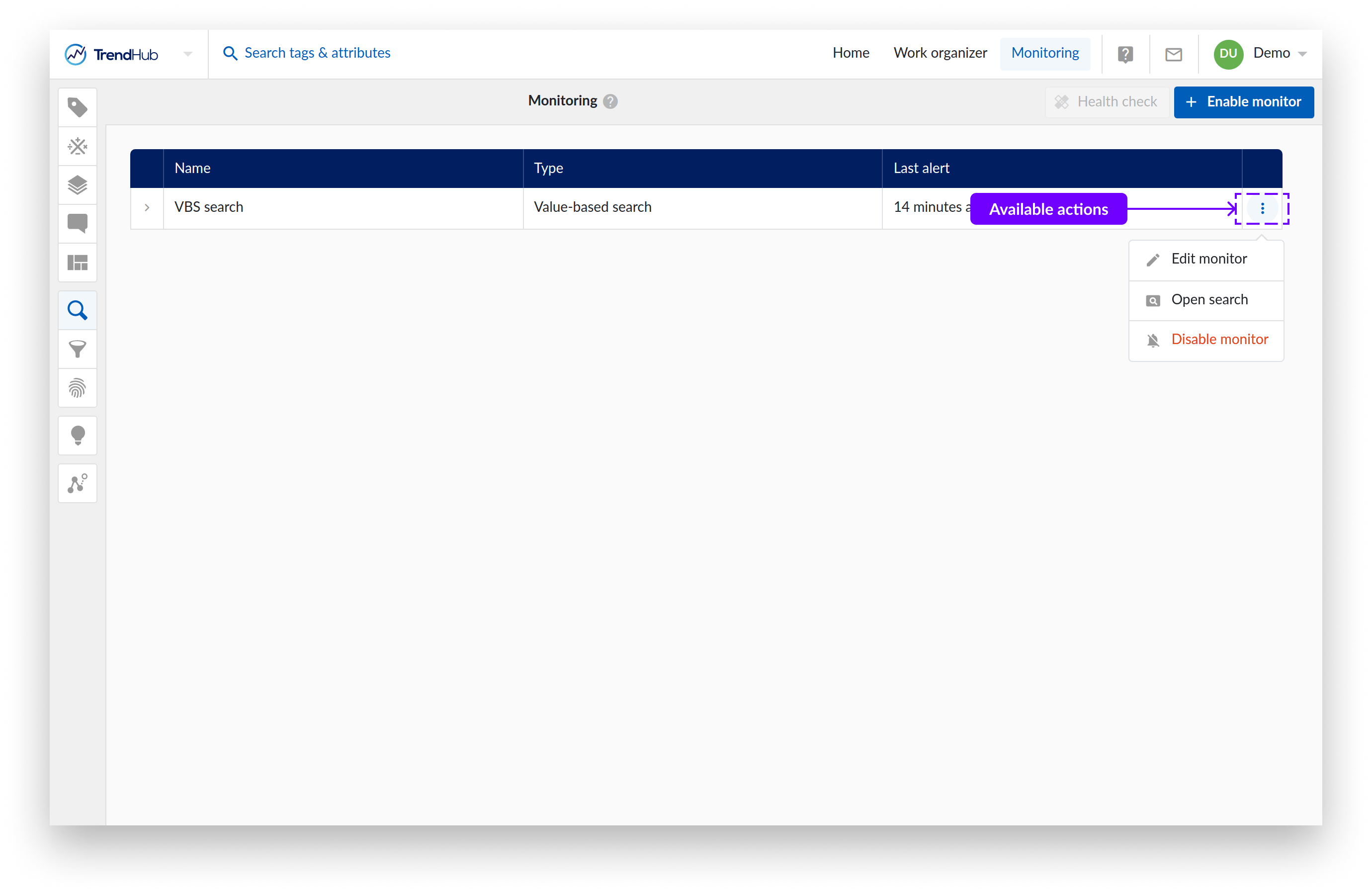Click the lightbulb sidebar icon
1372x895 pixels.
[x=77, y=436]
